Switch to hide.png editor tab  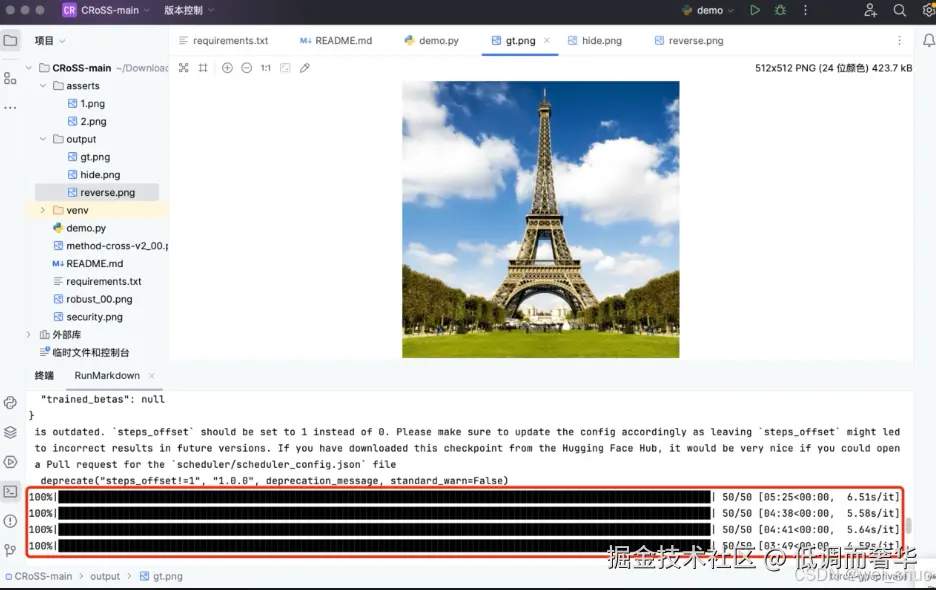(595, 41)
